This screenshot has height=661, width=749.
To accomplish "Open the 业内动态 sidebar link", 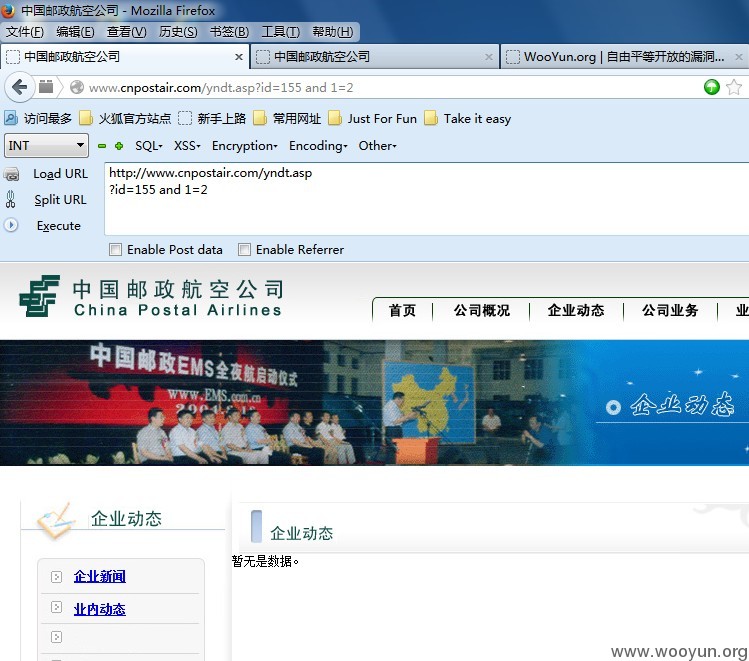I will pos(99,609).
